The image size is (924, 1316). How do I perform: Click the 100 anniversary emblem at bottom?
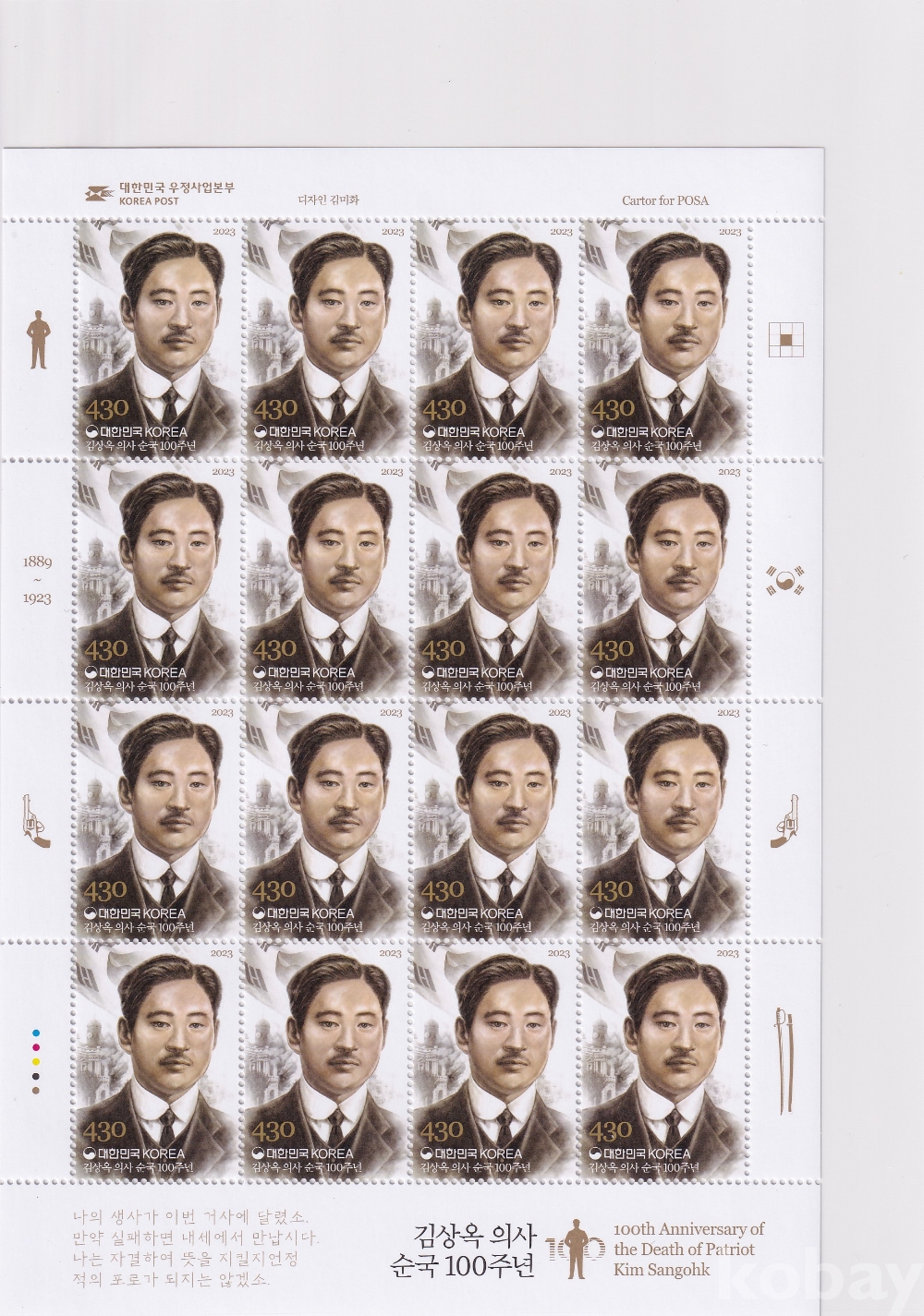pyautogui.click(x=574, y=1247)
